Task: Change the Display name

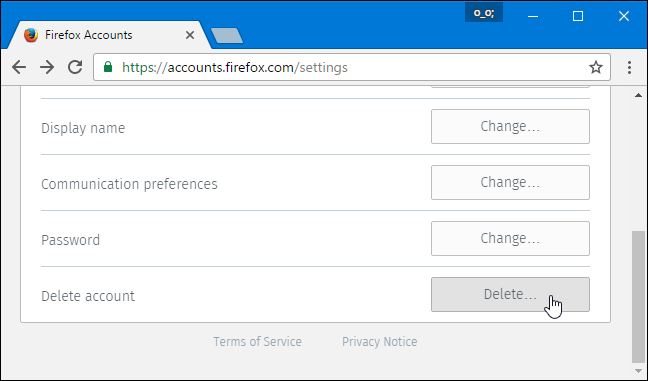Action: 510,126
